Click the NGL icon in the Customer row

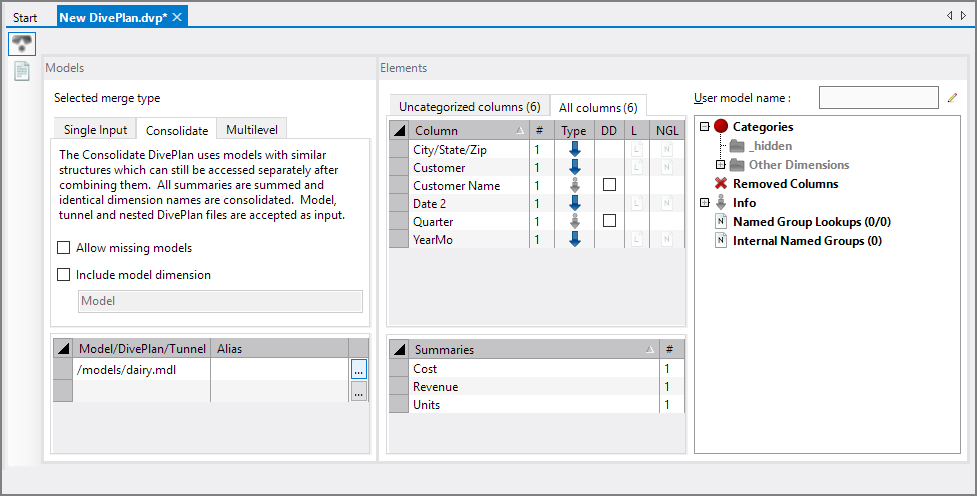pyautogui.click(x=666, y=168)
